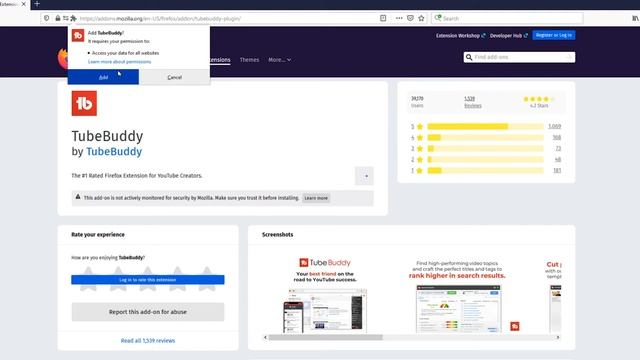
Task: Open the 1,069 five-star reviews count
Action: 555,127
